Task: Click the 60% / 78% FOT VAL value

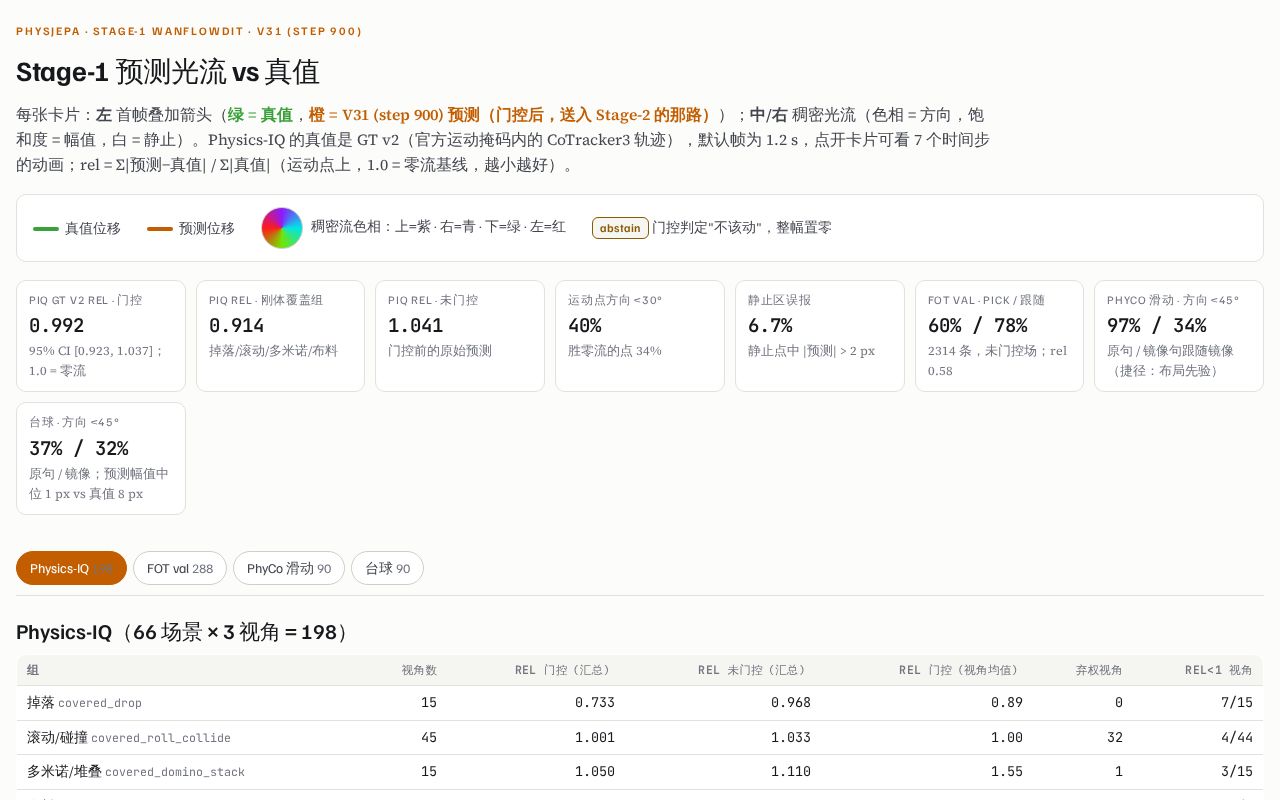Action: click(978, 325)
